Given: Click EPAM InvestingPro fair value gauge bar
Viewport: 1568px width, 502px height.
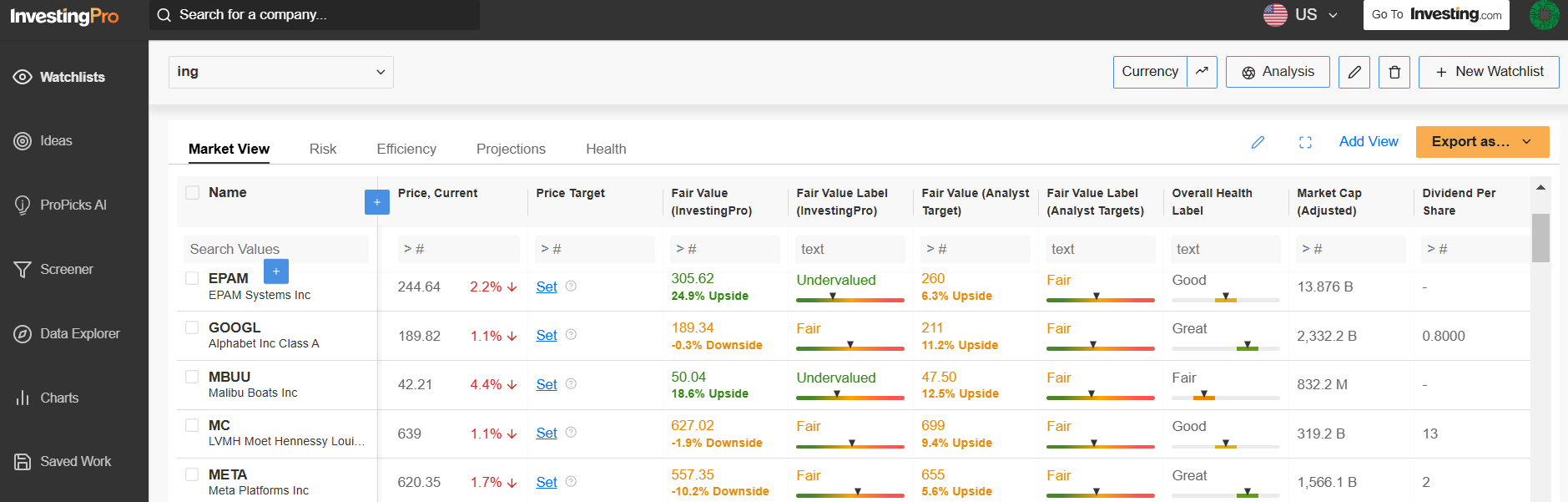Looking at the screenshot, I should [x=850, y=299].
